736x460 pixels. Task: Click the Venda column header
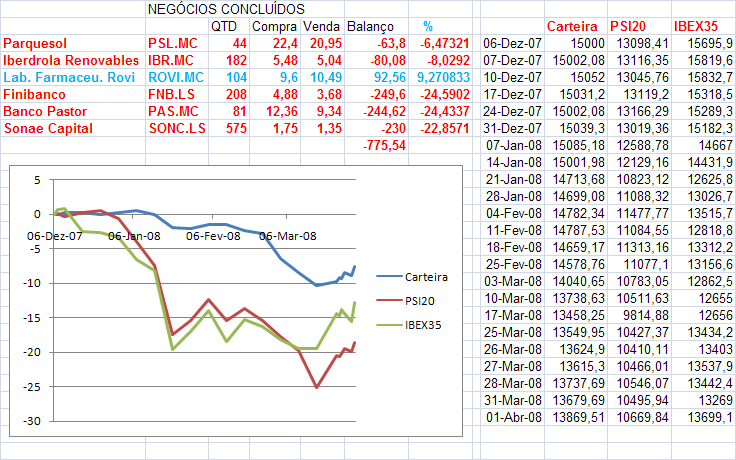click(322, 26)
